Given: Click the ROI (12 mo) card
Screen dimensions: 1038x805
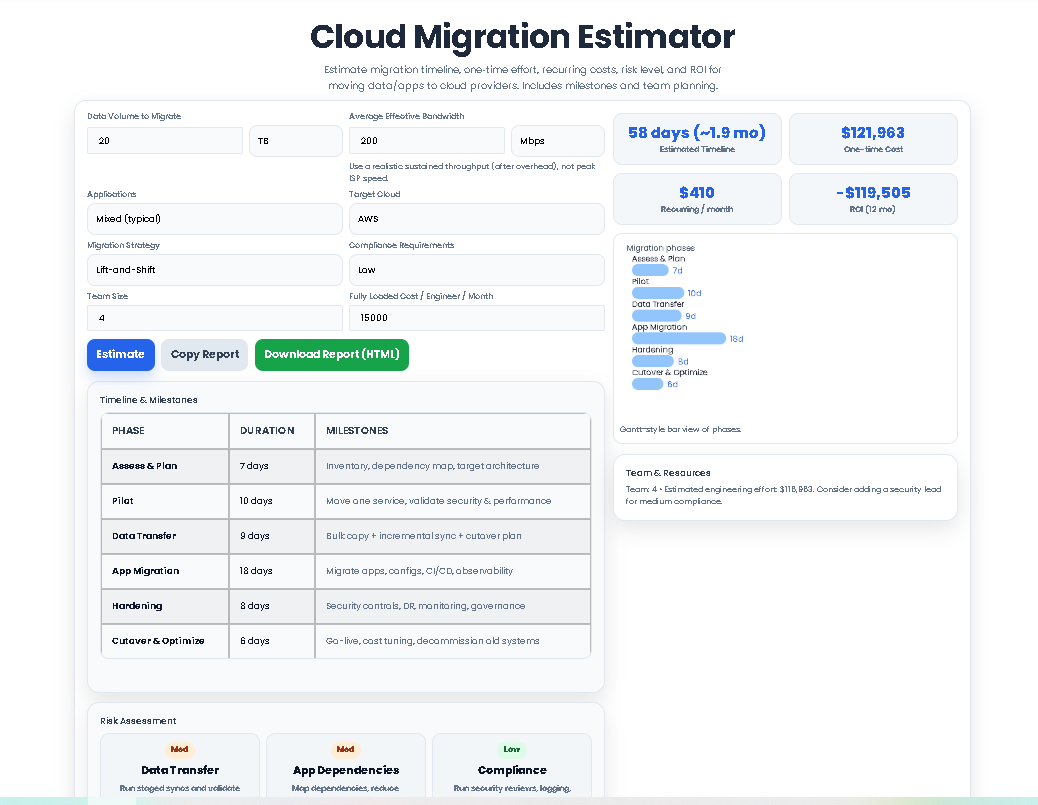Looking at the screenshot, I should click(873, 199).
